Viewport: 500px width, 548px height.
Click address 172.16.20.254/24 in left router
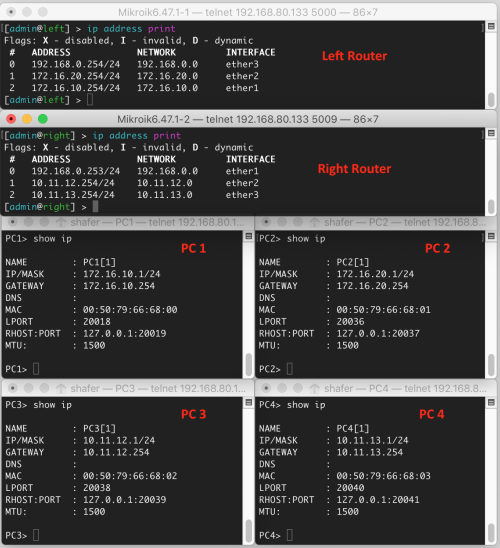76,76
